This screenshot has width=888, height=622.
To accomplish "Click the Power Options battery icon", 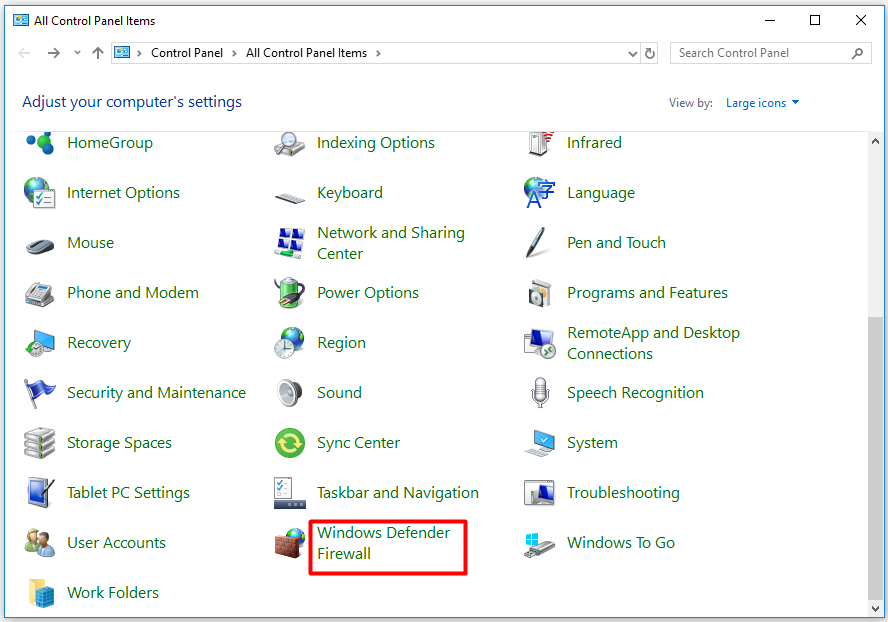I will (289, 293).
